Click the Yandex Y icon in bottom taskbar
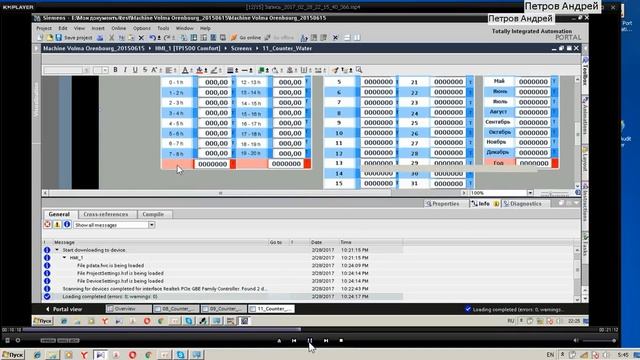 [84, 355]
